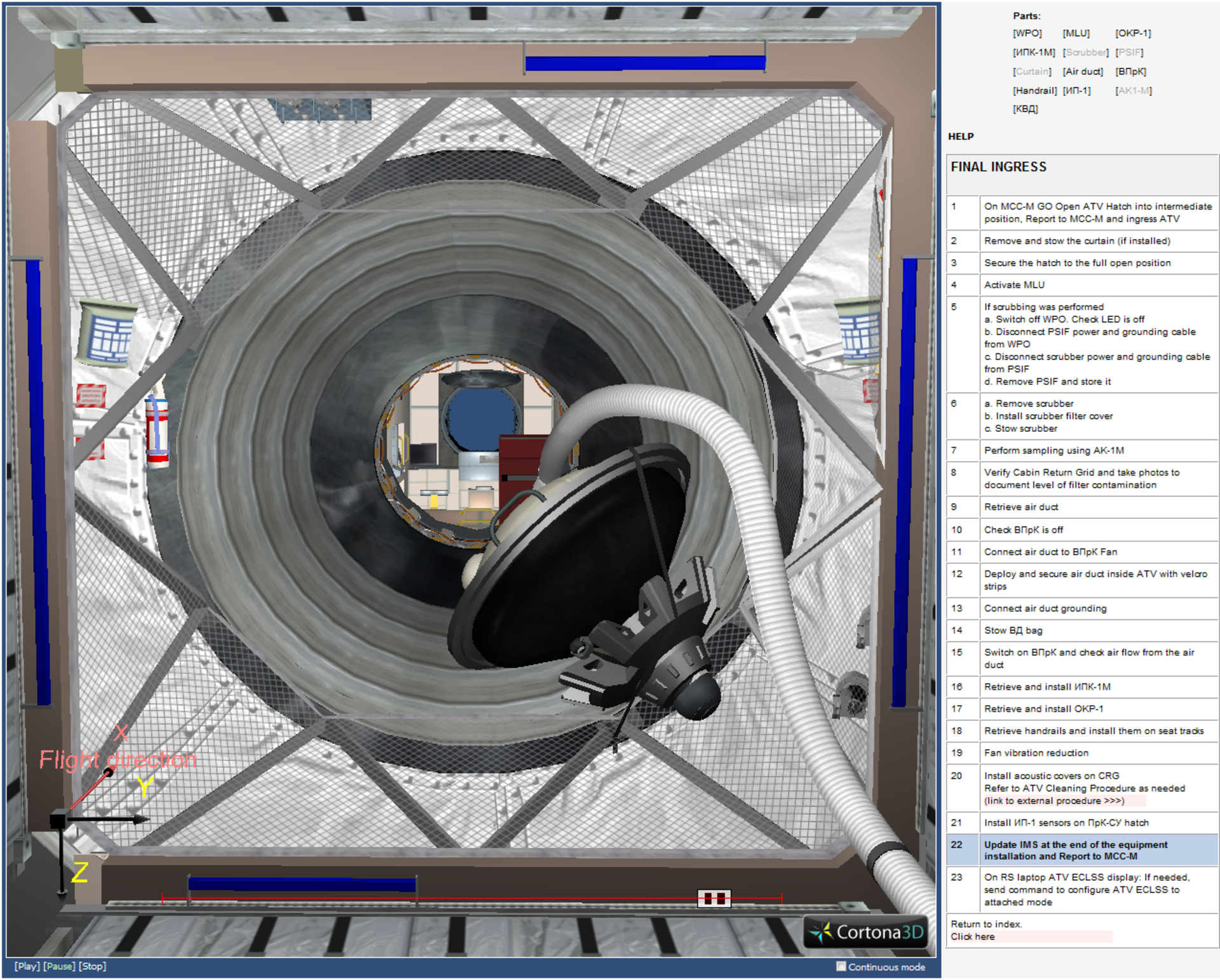This screenshot has height=980, width=1220.
Task: Select the [ИП-1] part
Action: 1078,91
